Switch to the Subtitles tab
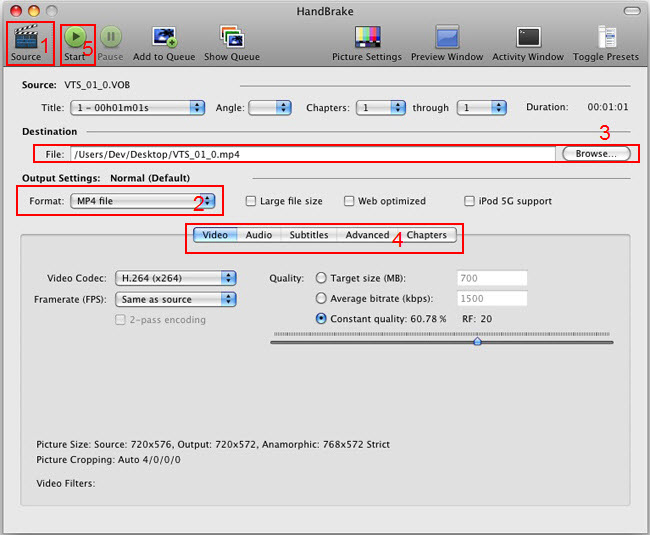The image size is (650, 535). (309, 235)
